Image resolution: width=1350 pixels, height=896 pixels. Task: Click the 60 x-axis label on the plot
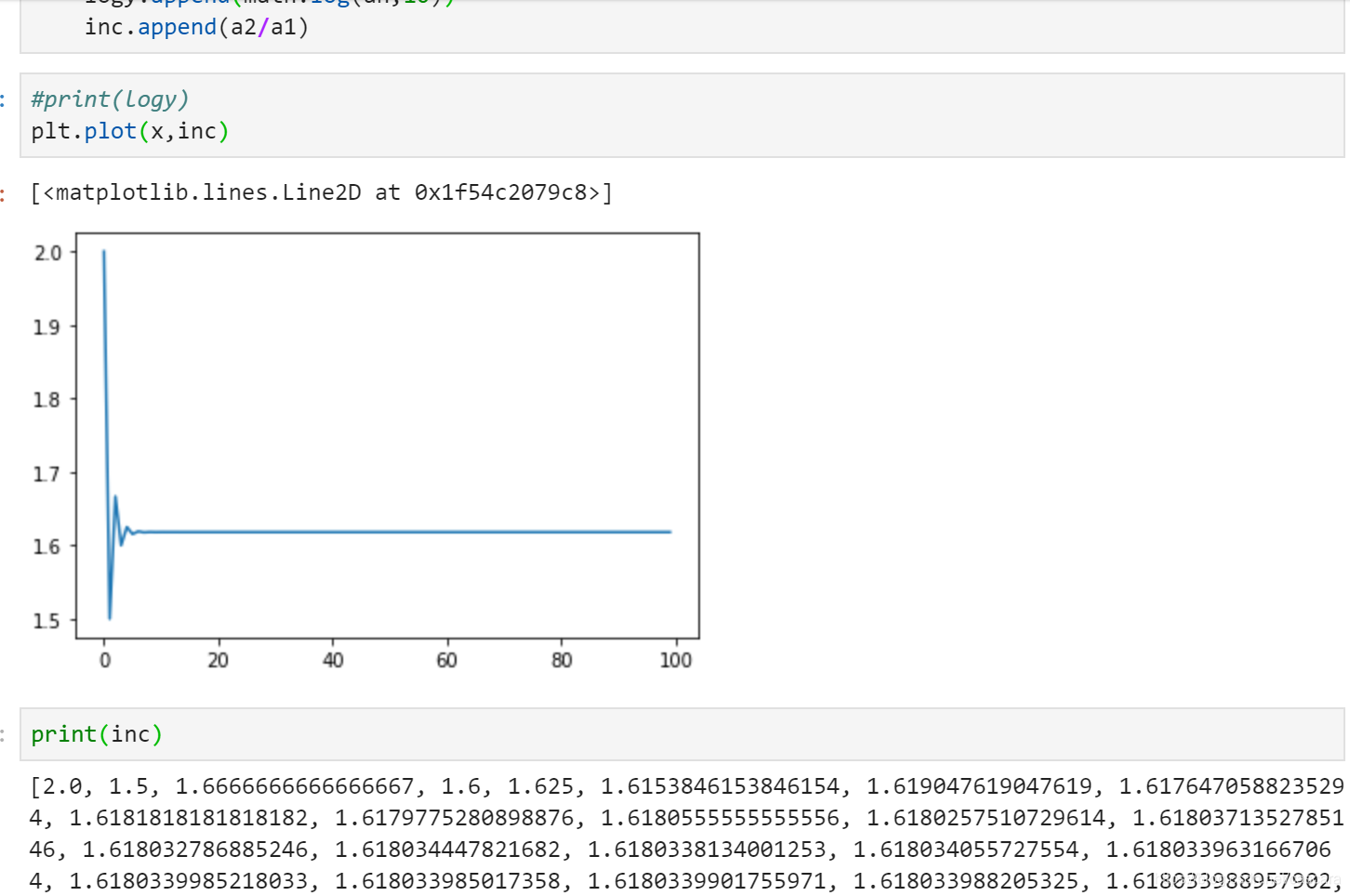(x=447, y=660)
